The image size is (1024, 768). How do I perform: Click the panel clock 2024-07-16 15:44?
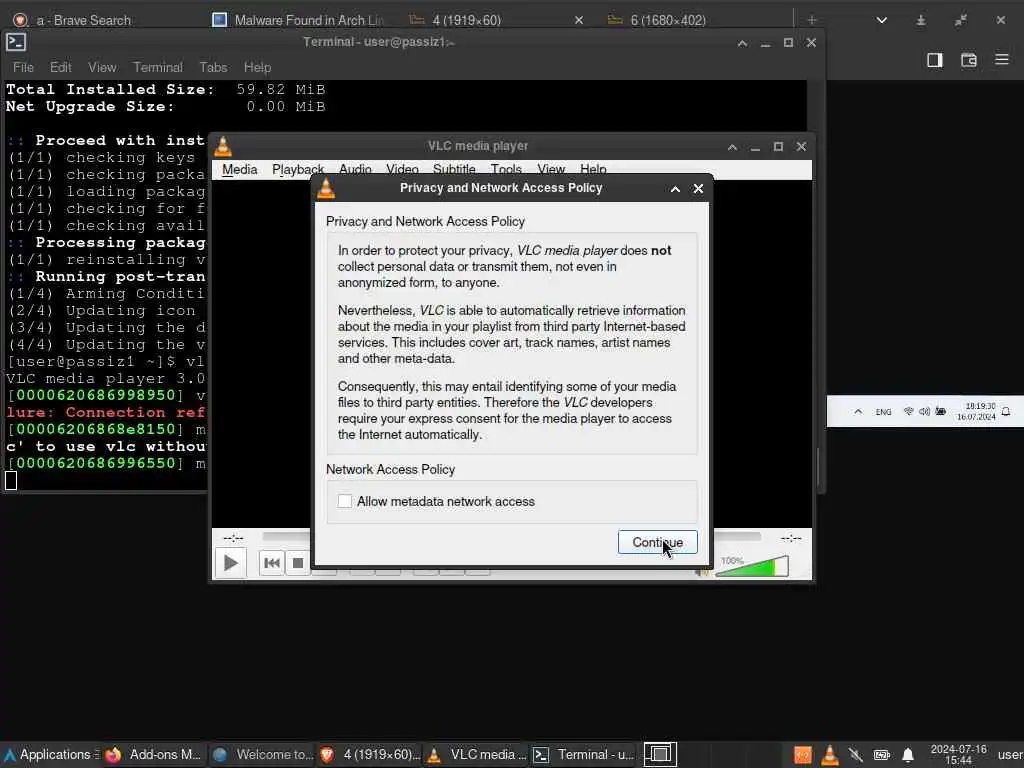click(958, 755)
